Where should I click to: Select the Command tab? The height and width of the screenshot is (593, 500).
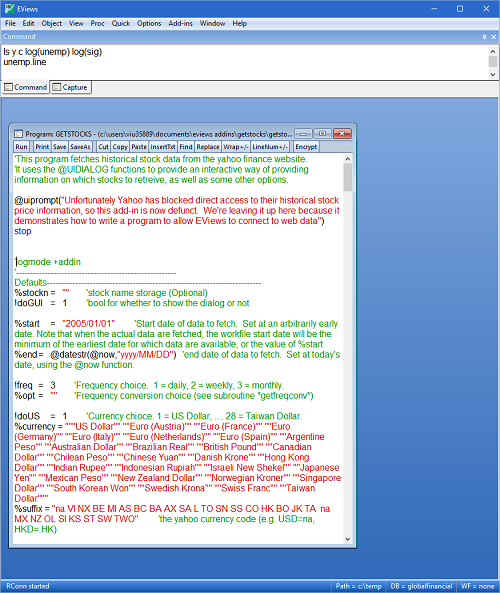point(26,87)
